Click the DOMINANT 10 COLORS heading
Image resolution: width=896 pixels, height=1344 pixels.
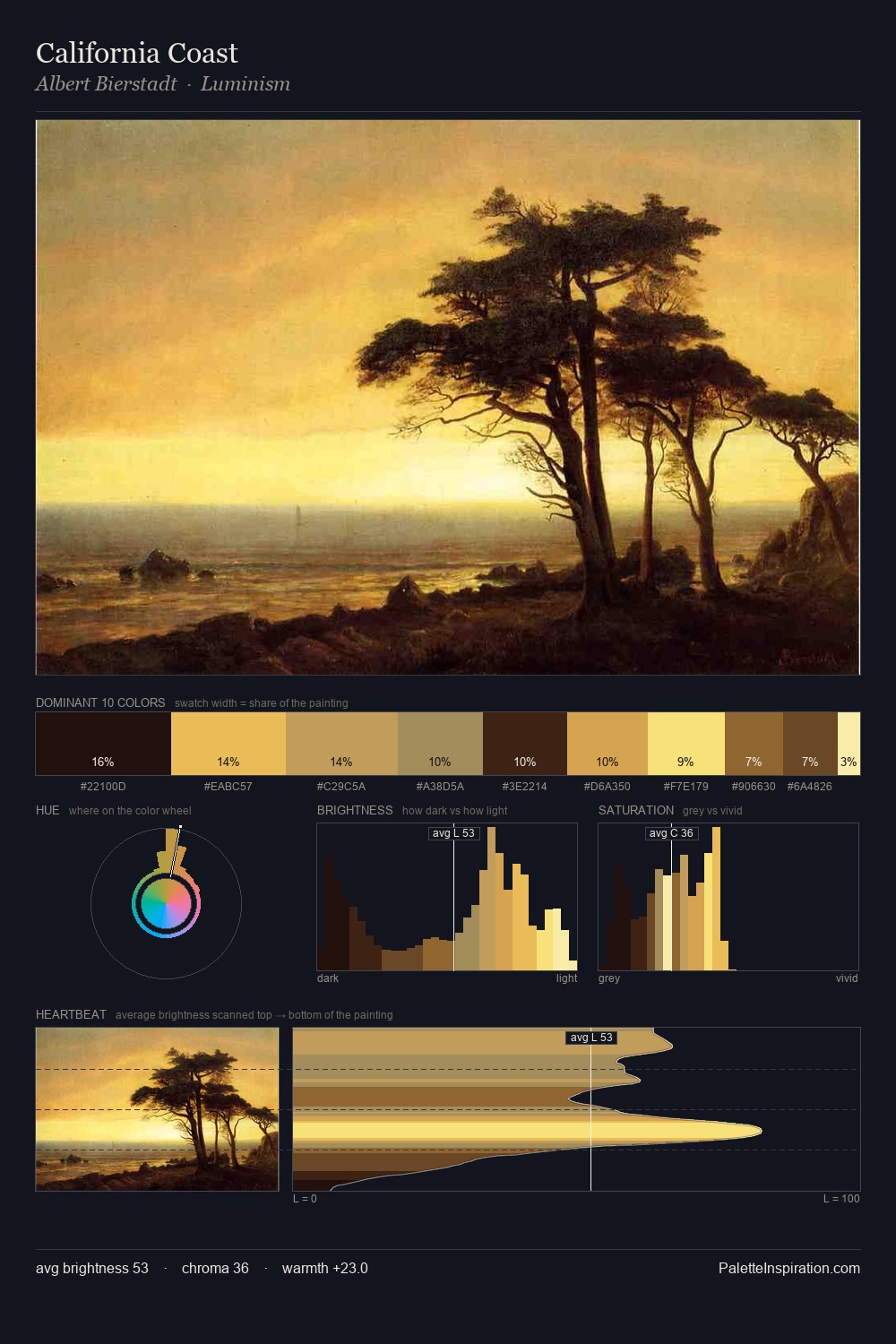click(x=100, y=702)
